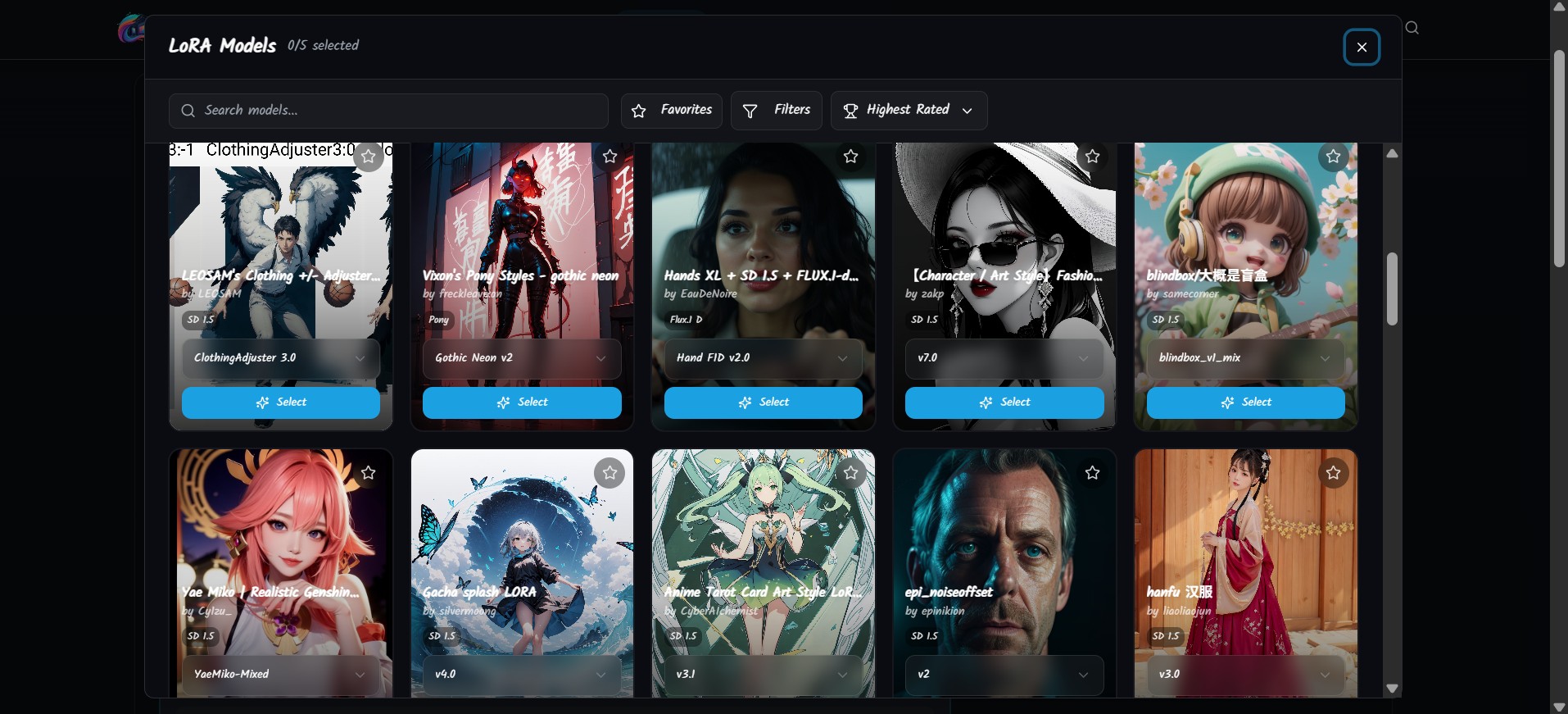Expand the Hand F1D v2.0 version list
The image size is (1568, 714).
point(764,358)
